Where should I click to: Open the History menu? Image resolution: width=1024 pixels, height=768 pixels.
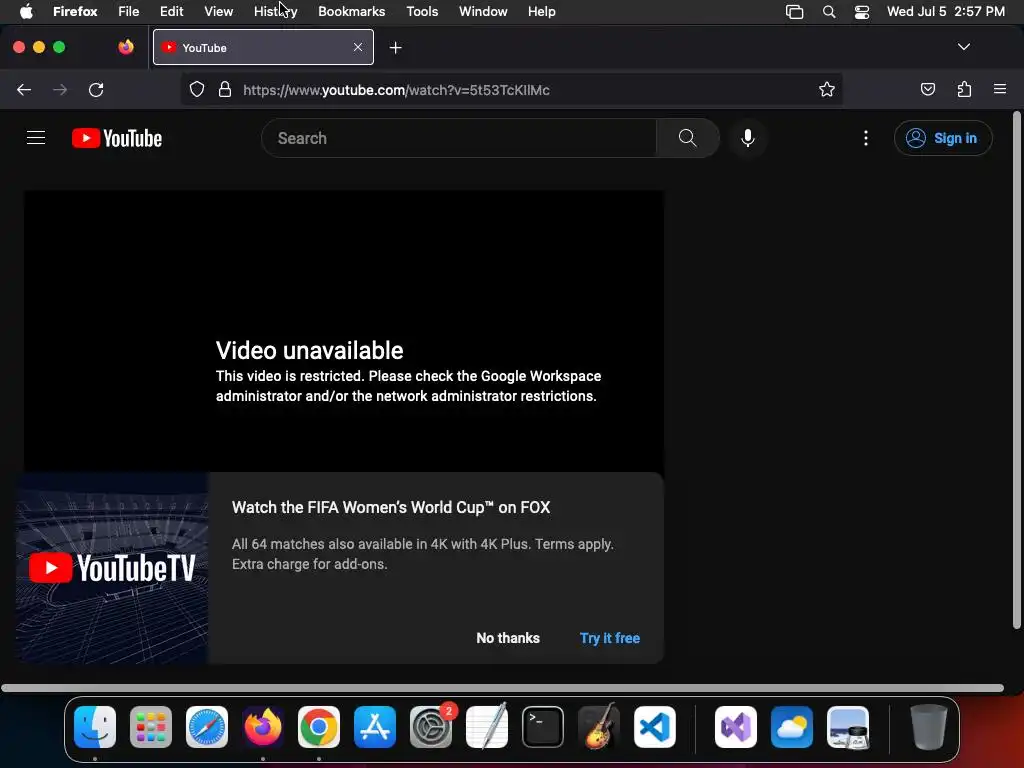276,11
